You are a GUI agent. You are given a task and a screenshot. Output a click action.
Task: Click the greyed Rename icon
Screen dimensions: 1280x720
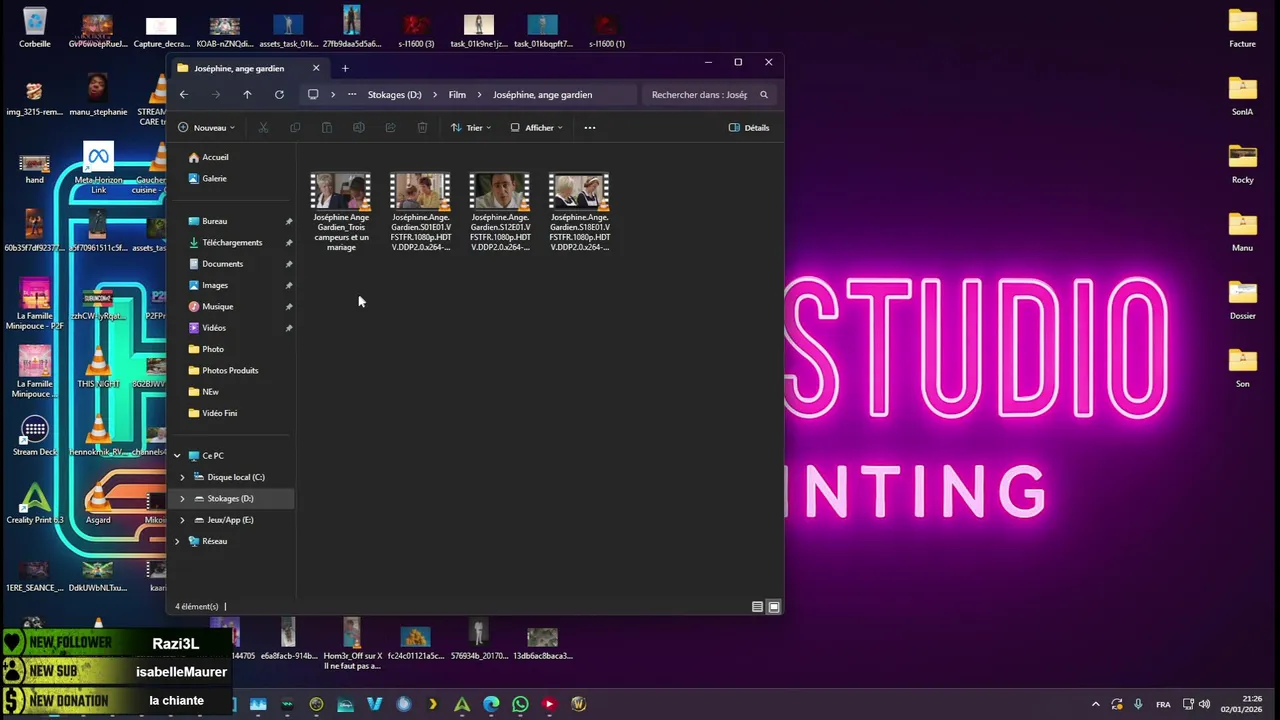[358, 128]
